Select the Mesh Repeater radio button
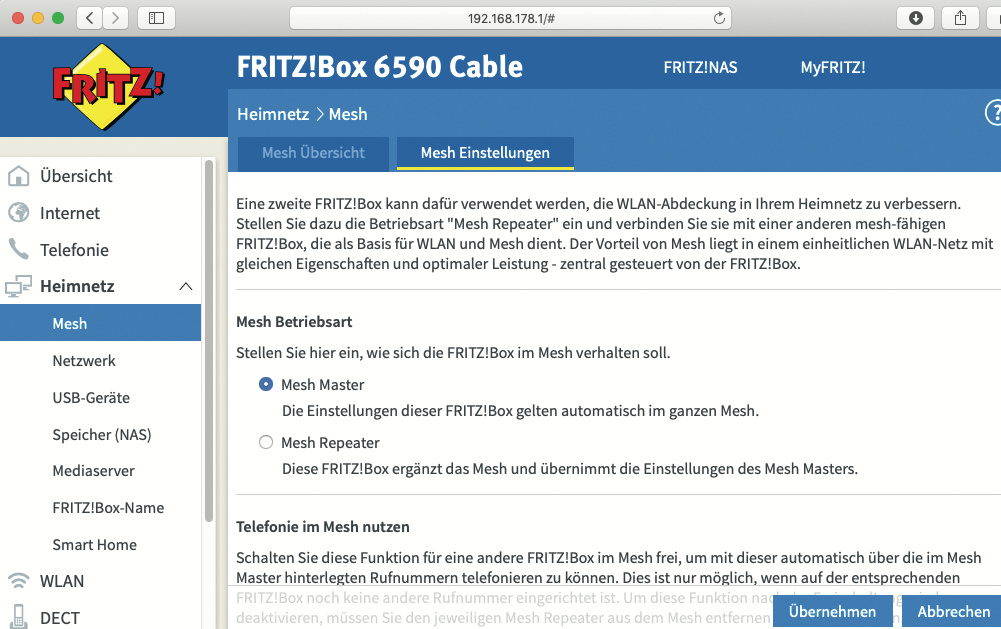 click(266, 442)
